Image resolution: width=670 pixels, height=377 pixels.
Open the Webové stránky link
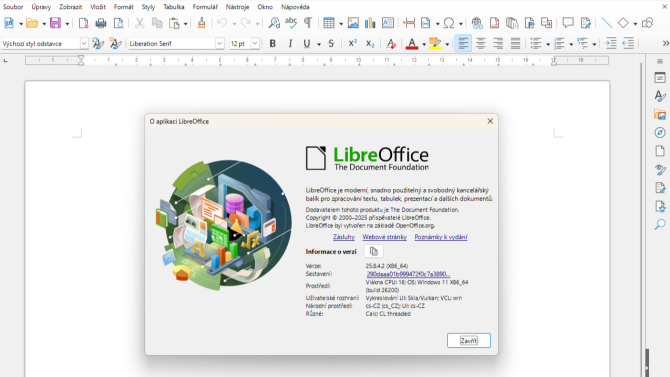click(x=385, y=237)
